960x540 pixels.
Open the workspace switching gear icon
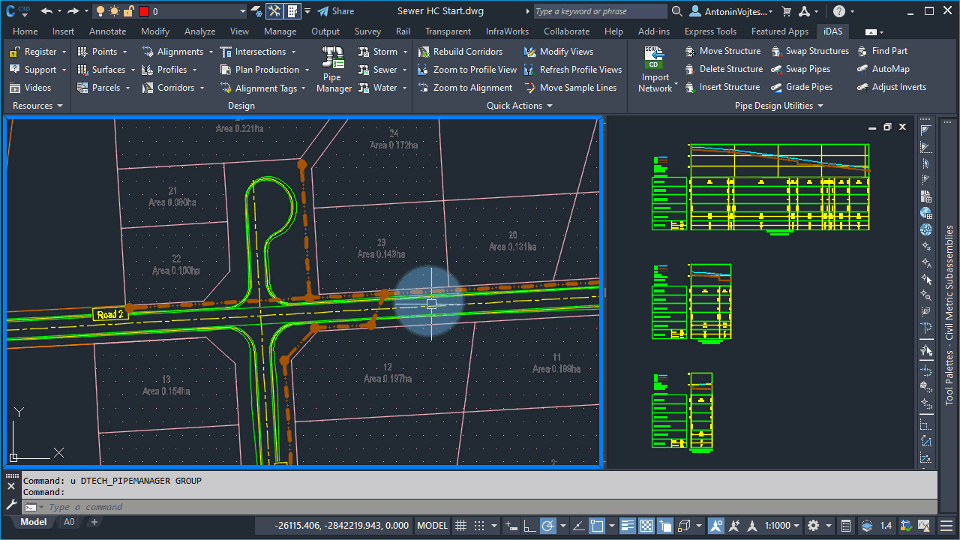[x=813, y=525]
